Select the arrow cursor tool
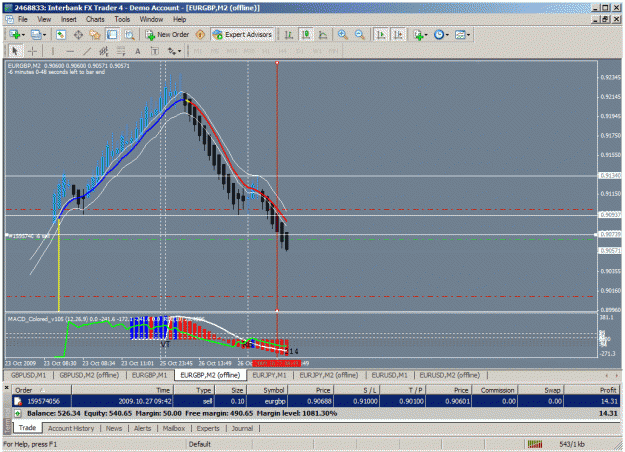625x452 pixels. (x=15, y=51)
